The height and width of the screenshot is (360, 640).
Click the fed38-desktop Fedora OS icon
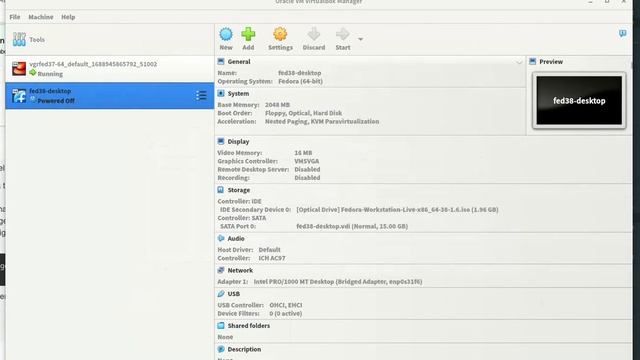pos(19,96)
